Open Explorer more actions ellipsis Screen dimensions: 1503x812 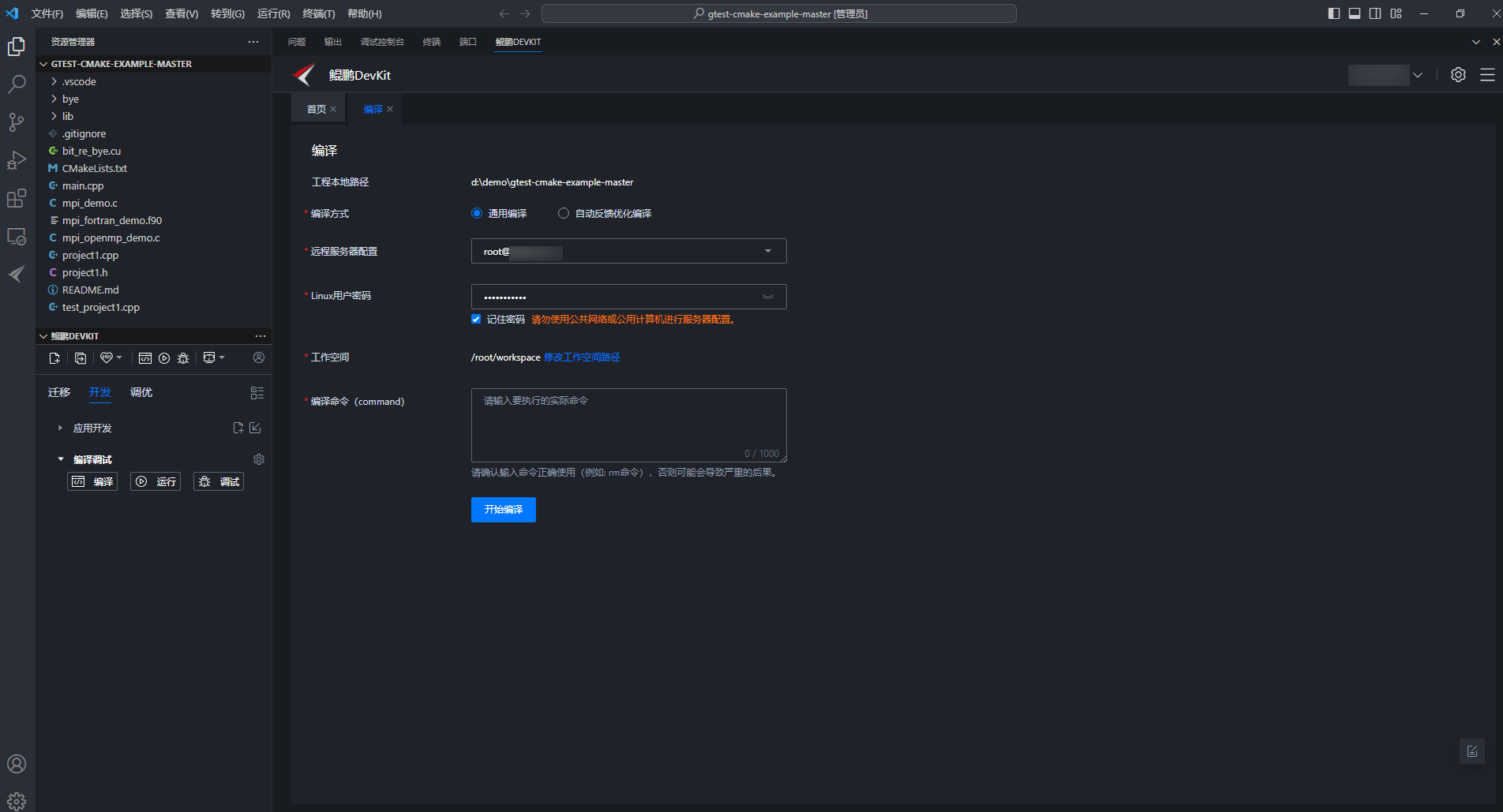[x=253, y=42]
